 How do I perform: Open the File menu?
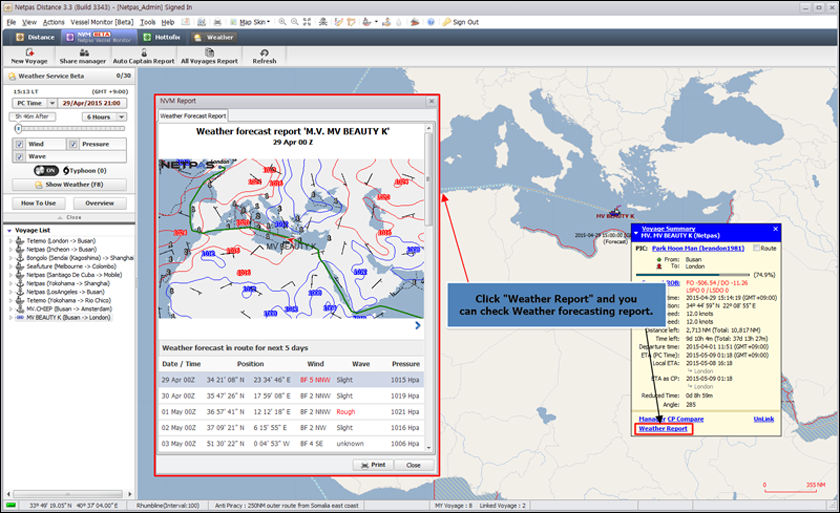pyautogui.click(x=11, y=22)
